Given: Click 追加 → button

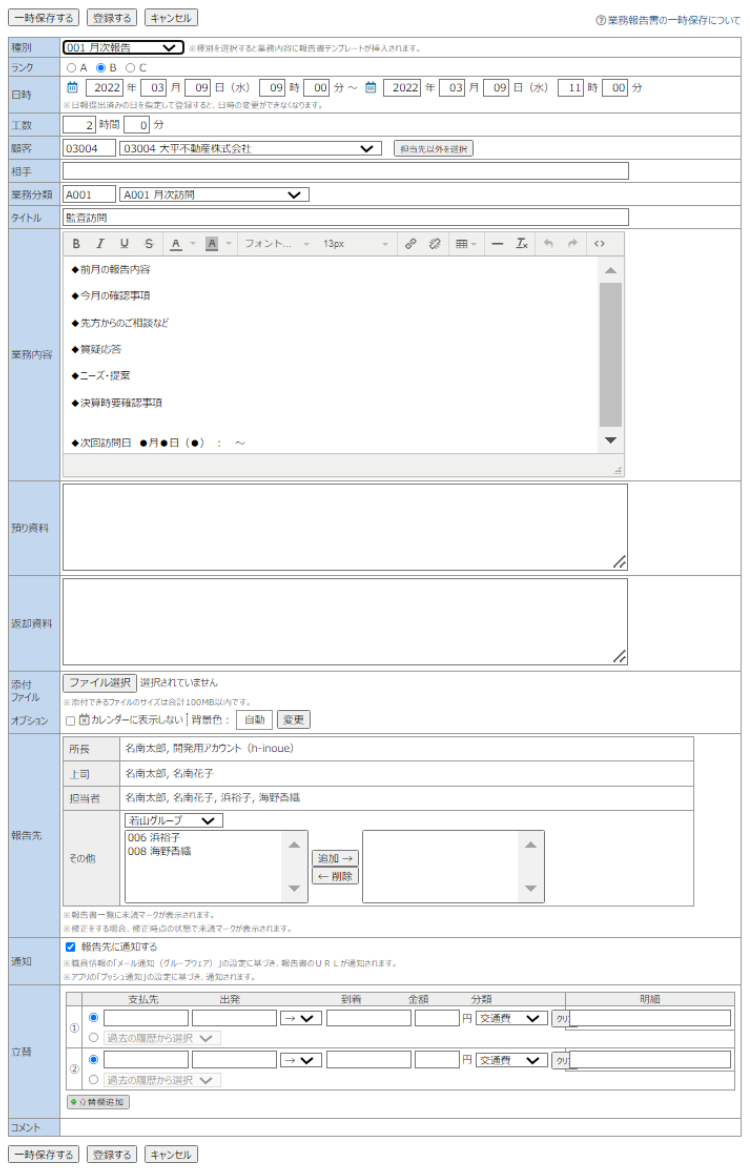Looking at the screenshot, I should (x=335, y=859).
